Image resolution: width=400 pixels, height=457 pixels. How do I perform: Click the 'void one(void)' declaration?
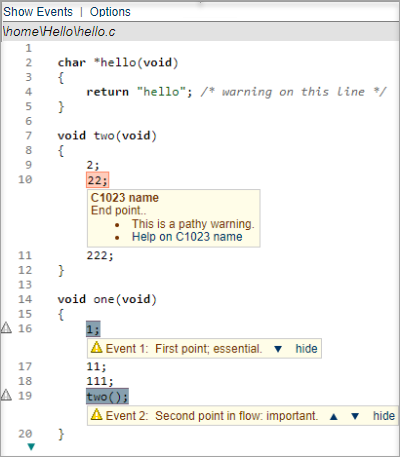tap(107, 299)
